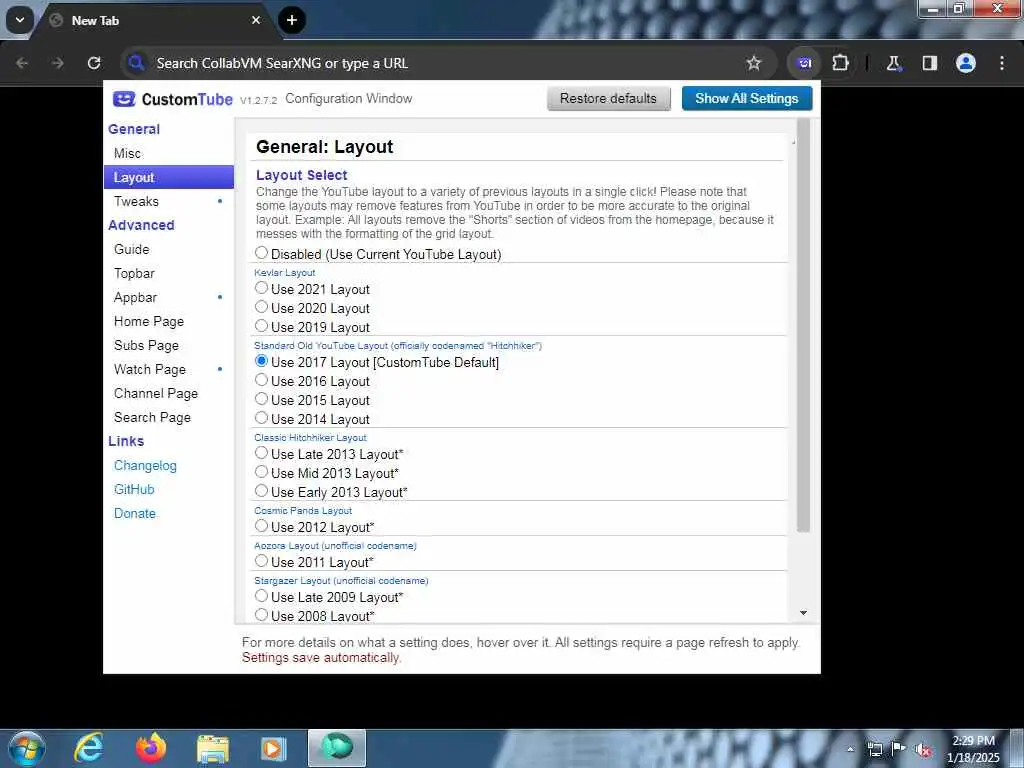Open the Home Page settings section

tap(168, 321)
